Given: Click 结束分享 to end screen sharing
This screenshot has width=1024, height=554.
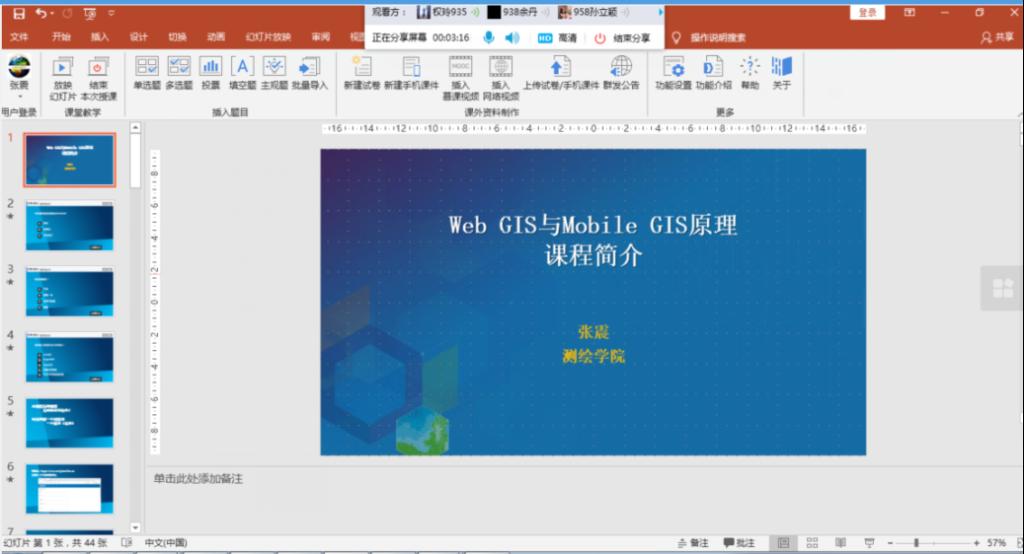Looking at the screenshot, I should click(622, 38).
